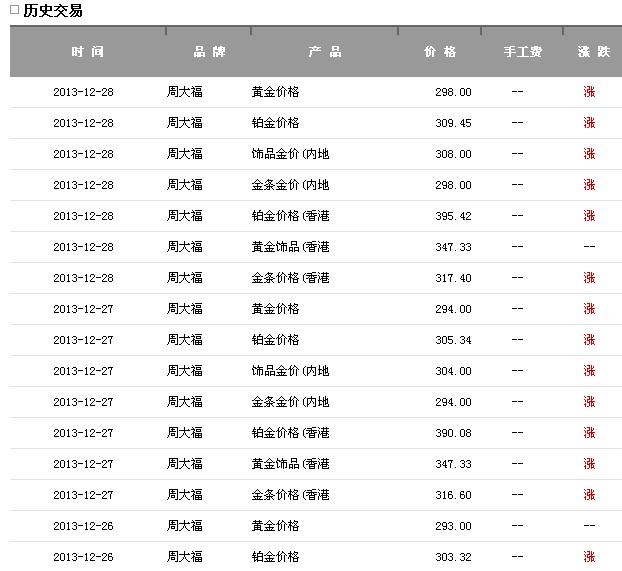Image resolution: width=622 pixels, height=571 pixels.
Task: Click 周大福 in the 316.60 row
Action: 184,494
